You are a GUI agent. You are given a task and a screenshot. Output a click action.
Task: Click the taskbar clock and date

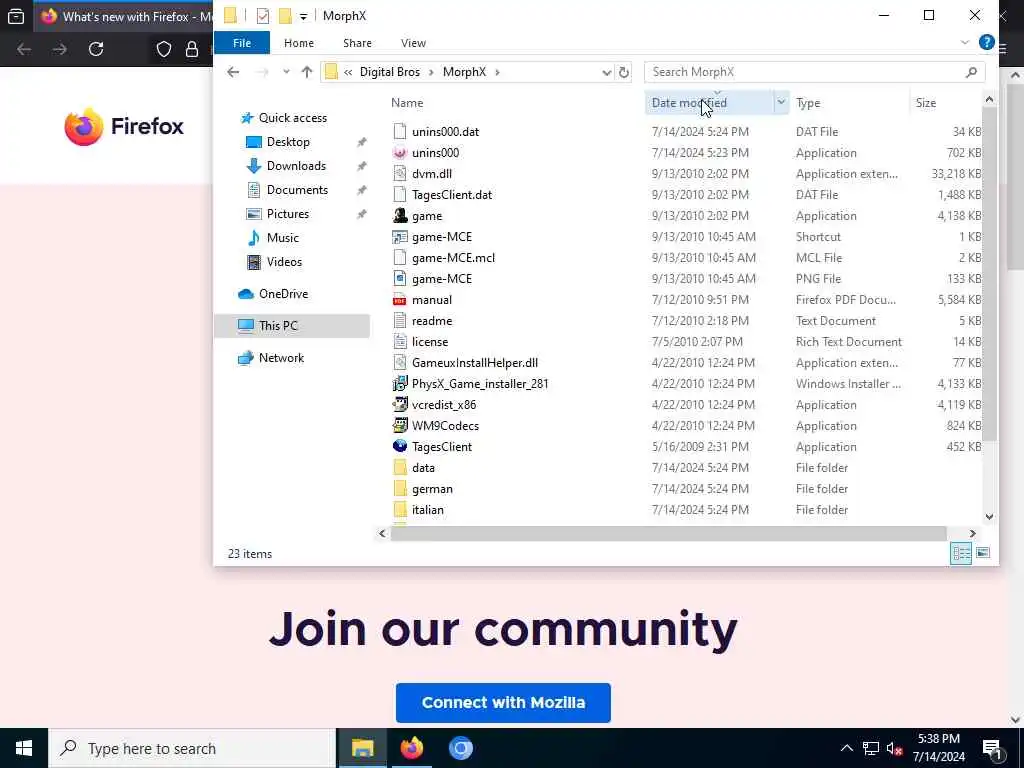pyautogui.click(x=938, y=748)
